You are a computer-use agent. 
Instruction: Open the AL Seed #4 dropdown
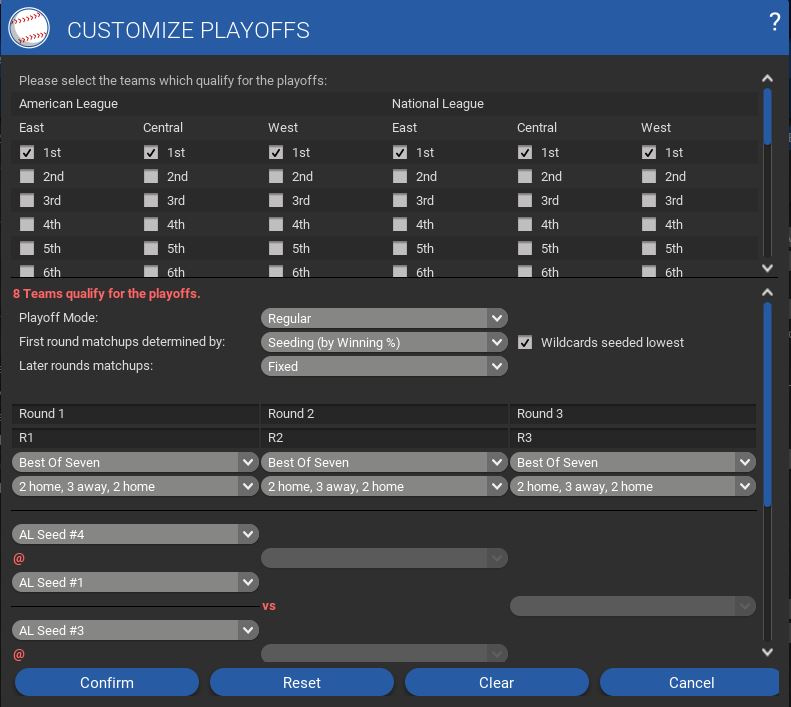[x=135, y=534]
